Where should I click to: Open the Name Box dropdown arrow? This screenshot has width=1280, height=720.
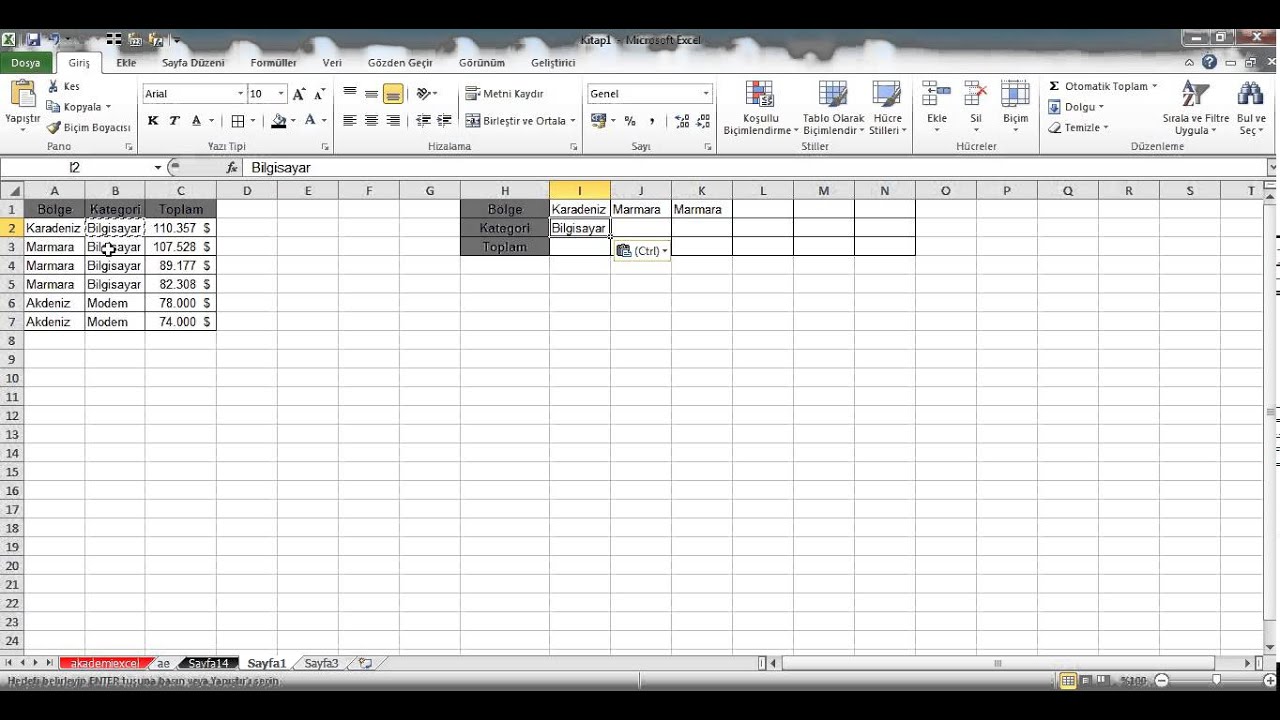click(157, 168)
